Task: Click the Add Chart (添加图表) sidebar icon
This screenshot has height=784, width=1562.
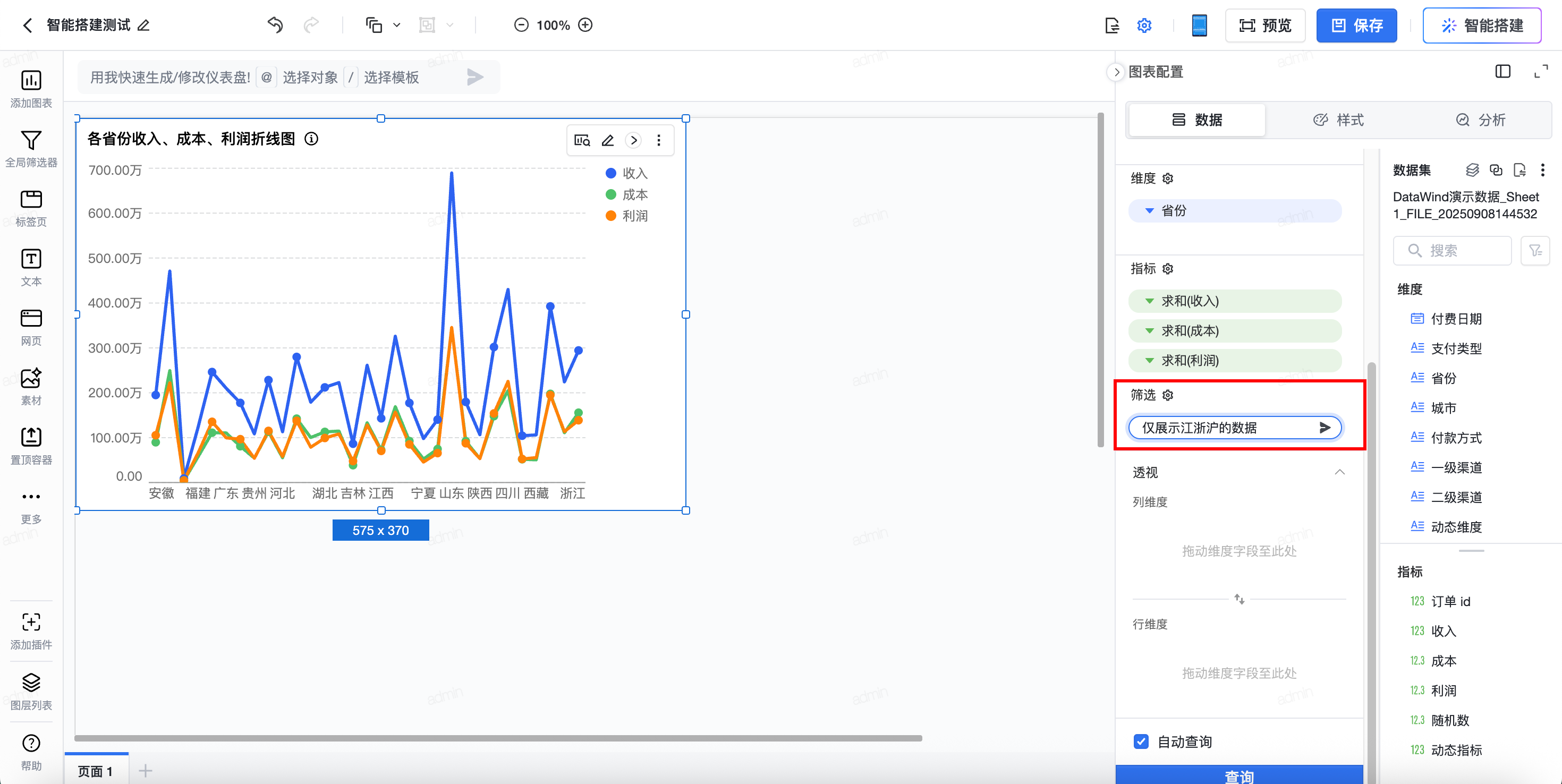Action: (x=31, y=81)
